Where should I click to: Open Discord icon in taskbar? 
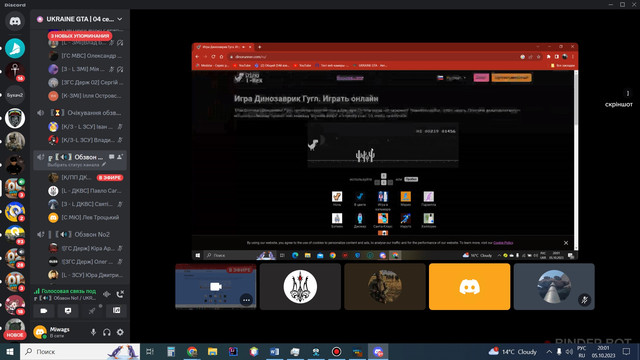click(x=378, y=351)
